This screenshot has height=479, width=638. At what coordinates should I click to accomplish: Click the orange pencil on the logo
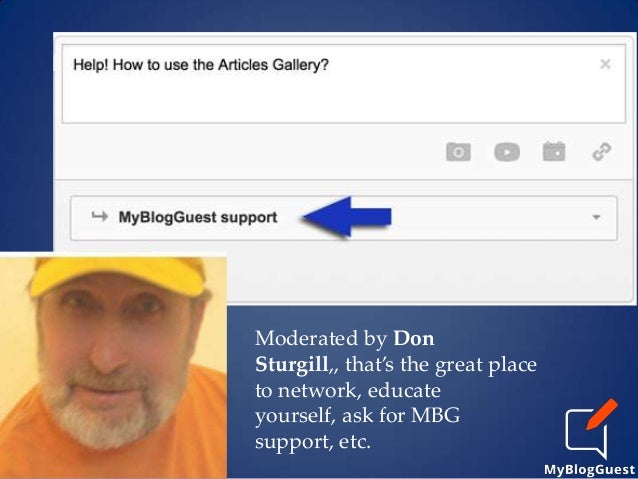tap(602, 414)
